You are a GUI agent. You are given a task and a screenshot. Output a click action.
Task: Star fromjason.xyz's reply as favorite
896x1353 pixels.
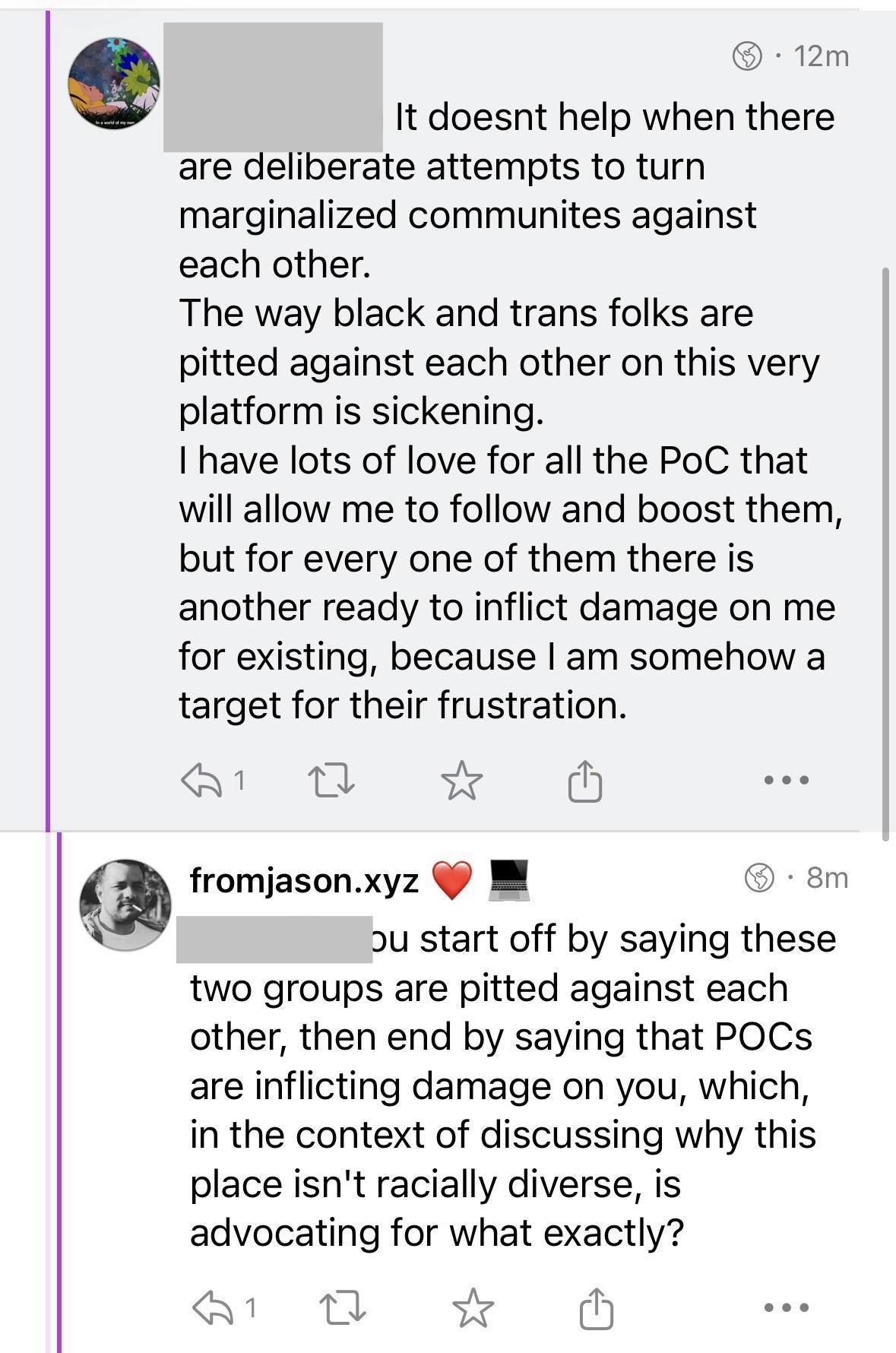(473, 1308)
